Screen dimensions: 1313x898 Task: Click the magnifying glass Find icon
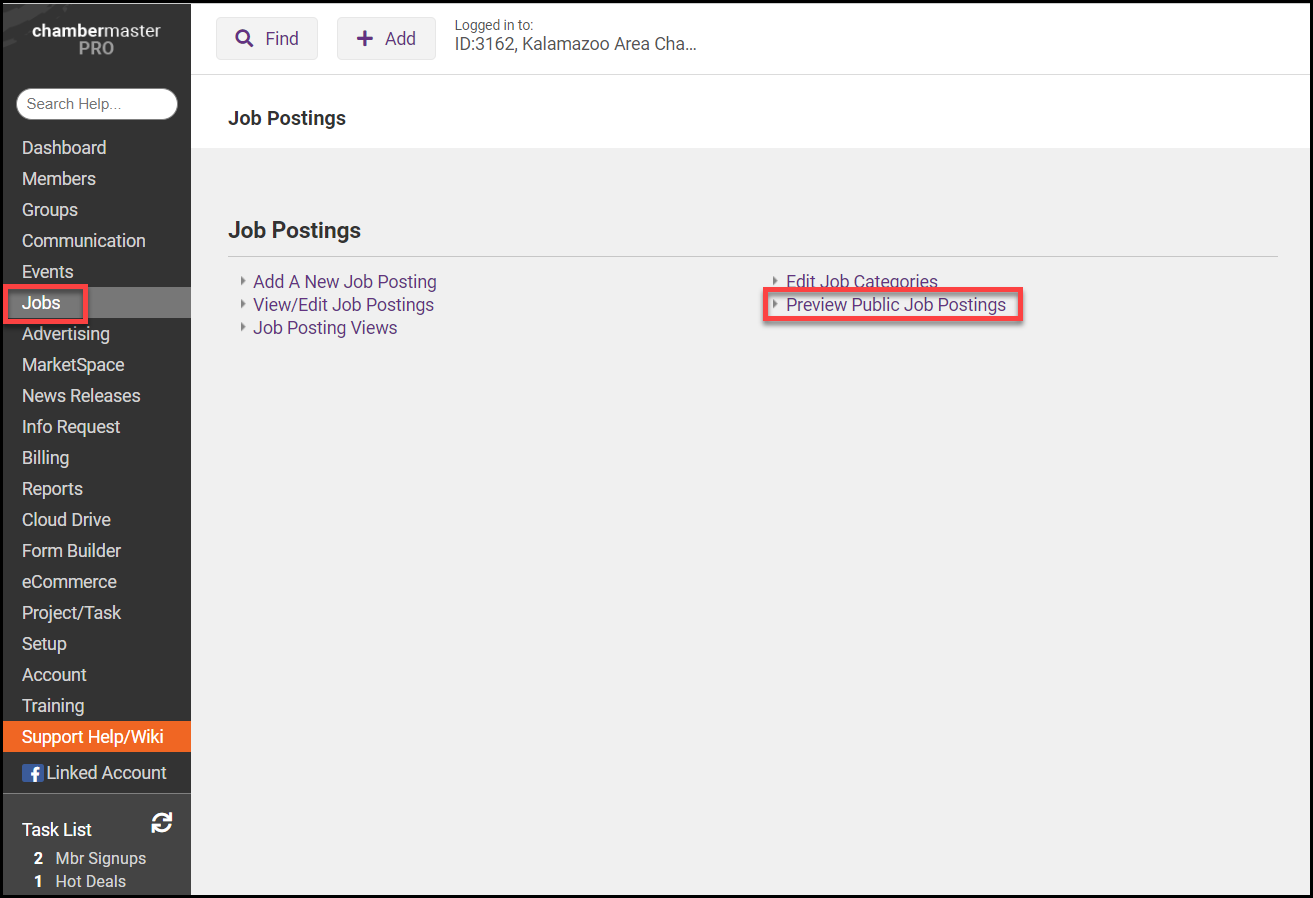(244, 39)
